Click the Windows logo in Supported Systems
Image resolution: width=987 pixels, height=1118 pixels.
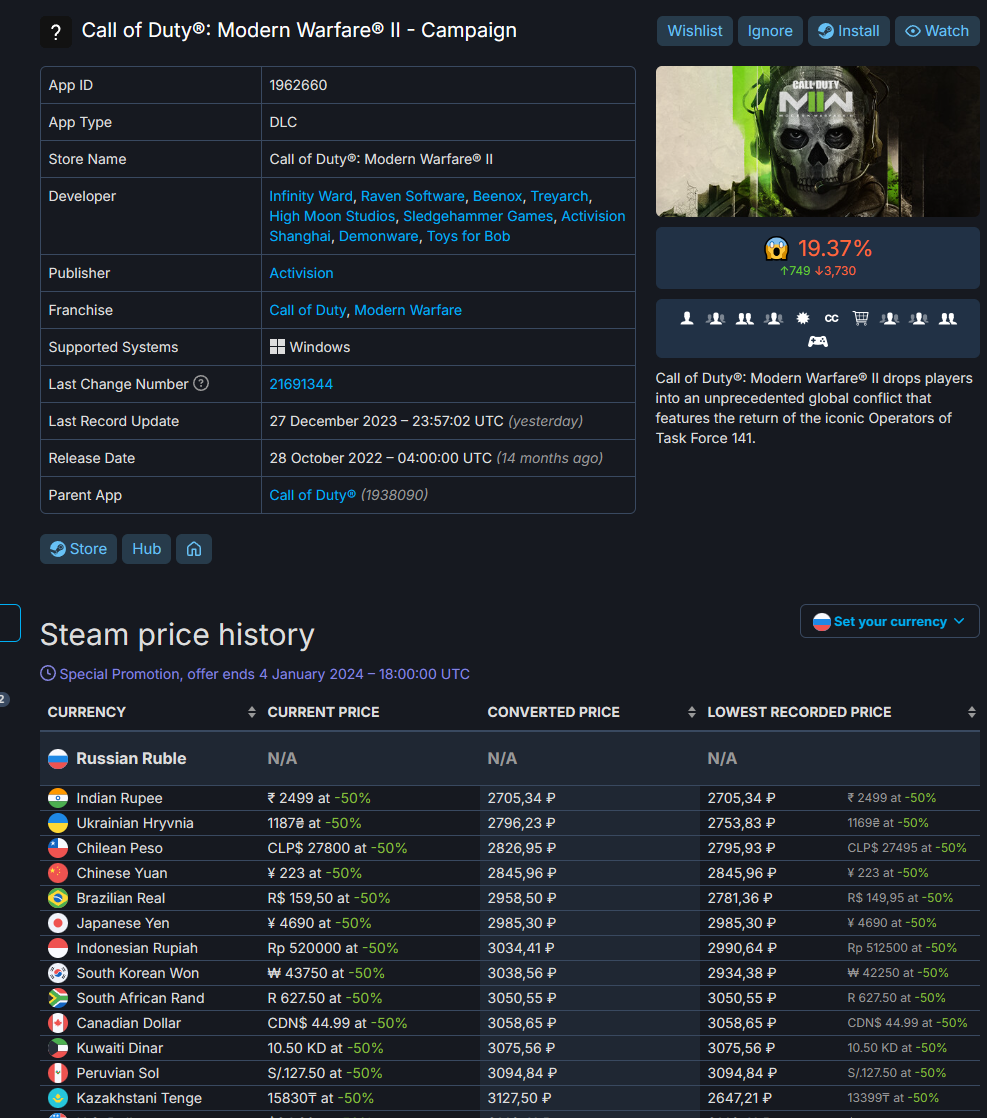pos(277,347)
